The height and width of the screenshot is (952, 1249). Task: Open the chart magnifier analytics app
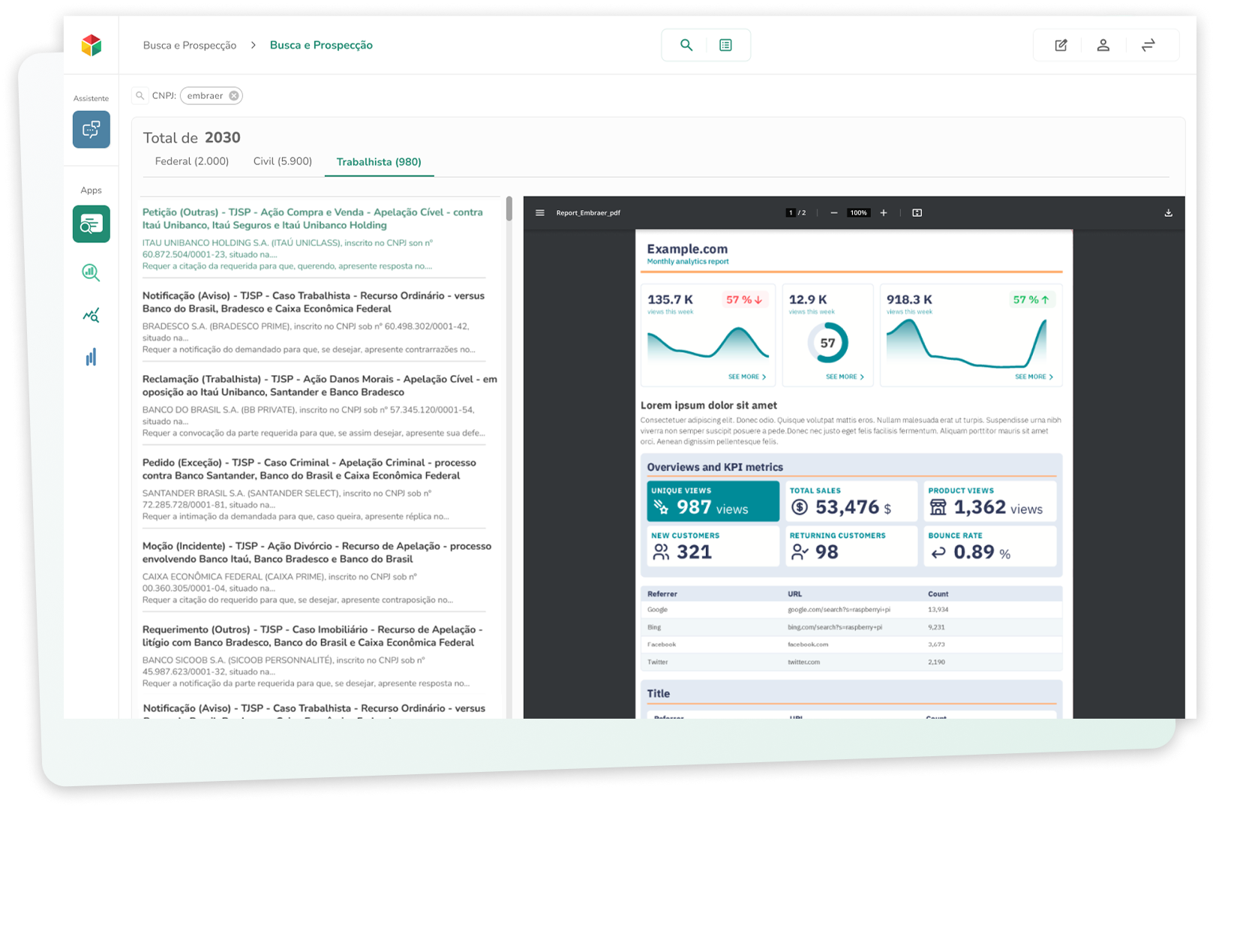point(91,272)
